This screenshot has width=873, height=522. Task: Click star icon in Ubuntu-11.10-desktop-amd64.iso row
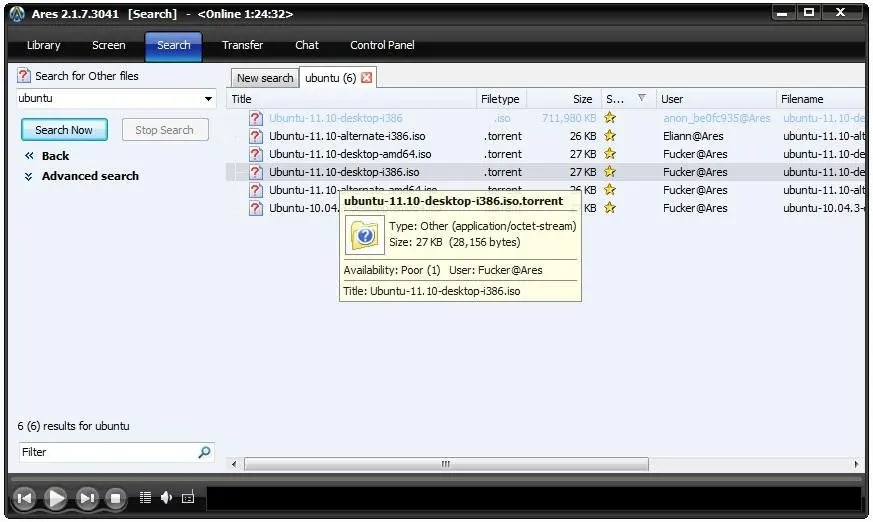click(610, 154)
